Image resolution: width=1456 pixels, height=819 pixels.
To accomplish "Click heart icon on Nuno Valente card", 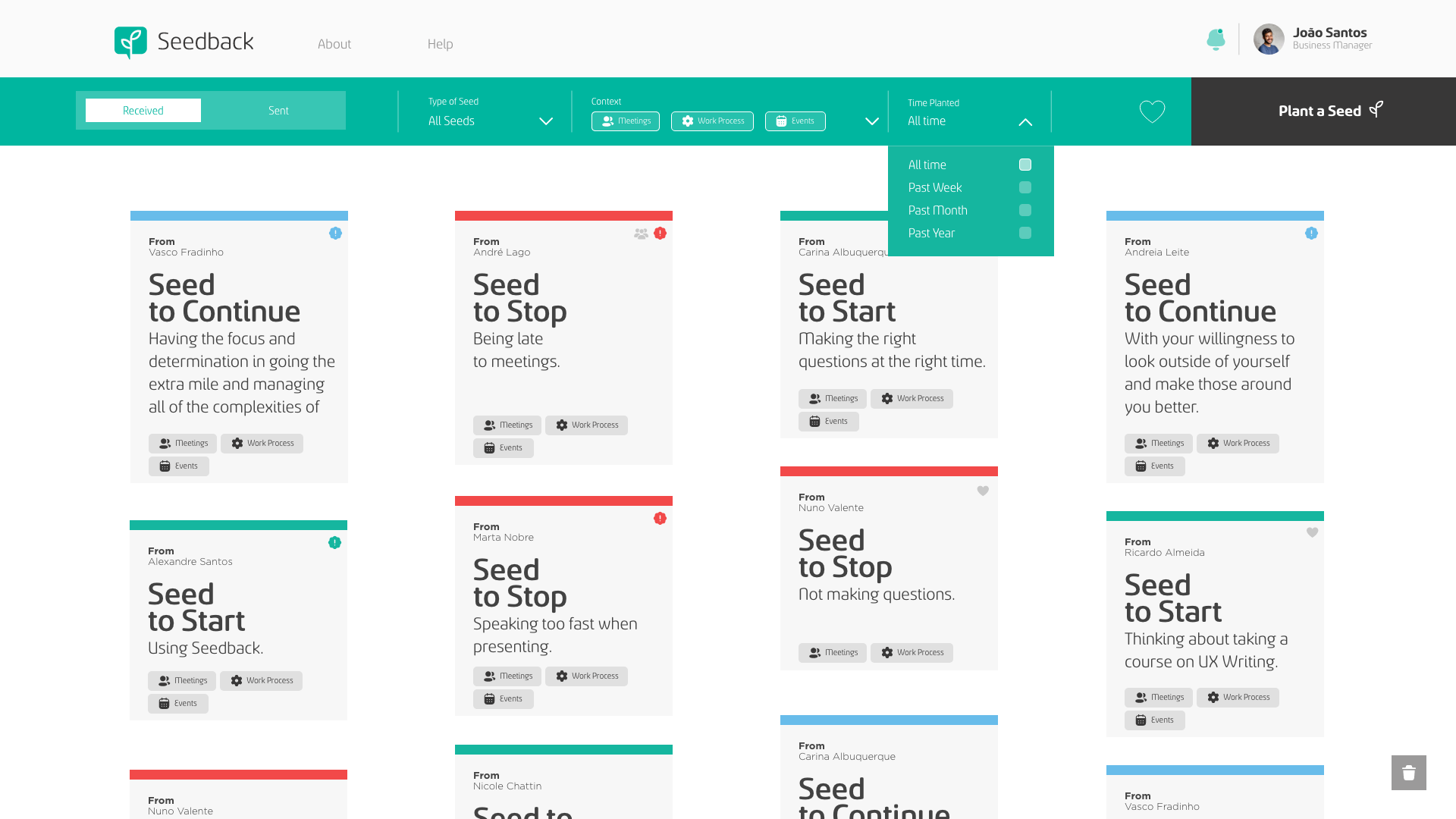I will point(983,491).
